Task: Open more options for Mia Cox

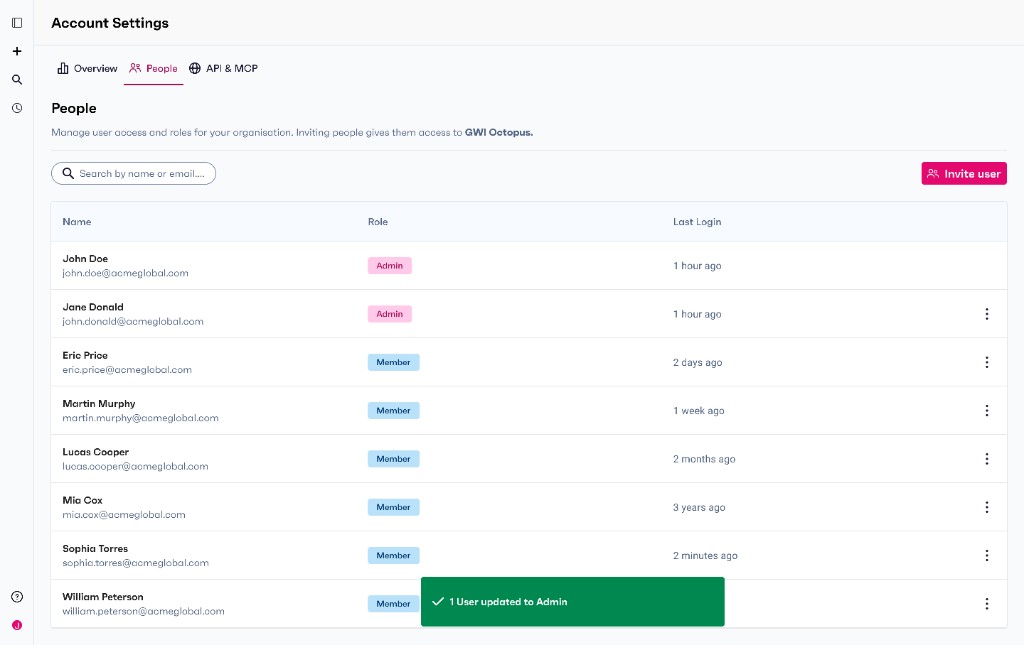Action: pyautogui.click(x=987, y=507)
